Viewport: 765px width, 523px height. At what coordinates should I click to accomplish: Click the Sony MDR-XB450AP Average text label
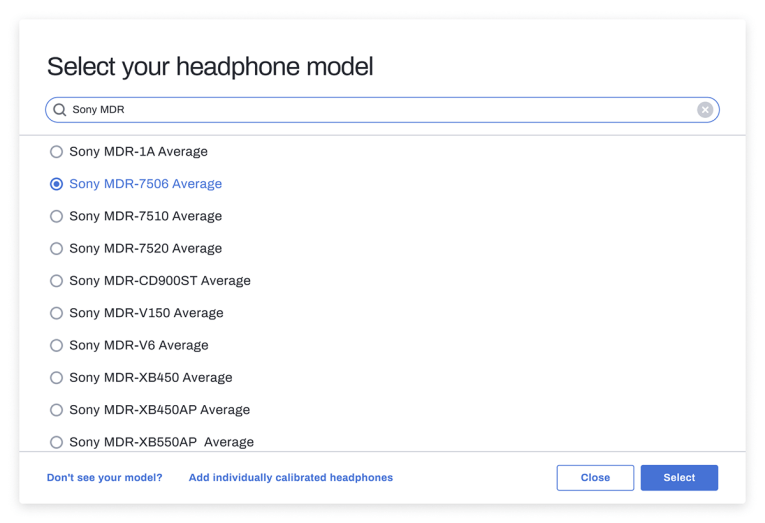coord(160,410)
